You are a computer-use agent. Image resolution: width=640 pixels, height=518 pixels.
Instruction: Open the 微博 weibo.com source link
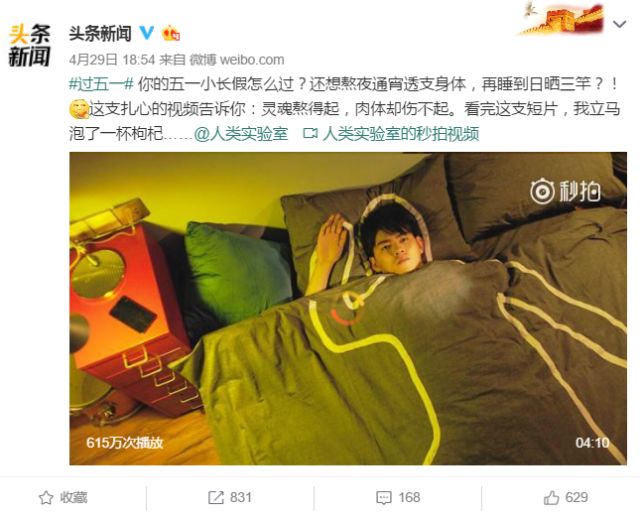(x=237, y=60)
